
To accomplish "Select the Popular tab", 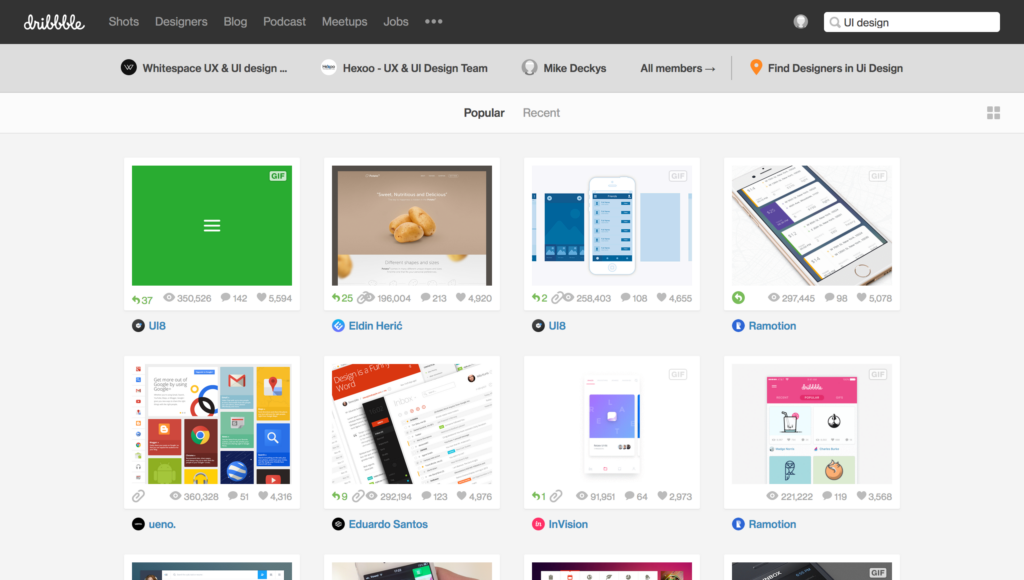I will [484, 113].
